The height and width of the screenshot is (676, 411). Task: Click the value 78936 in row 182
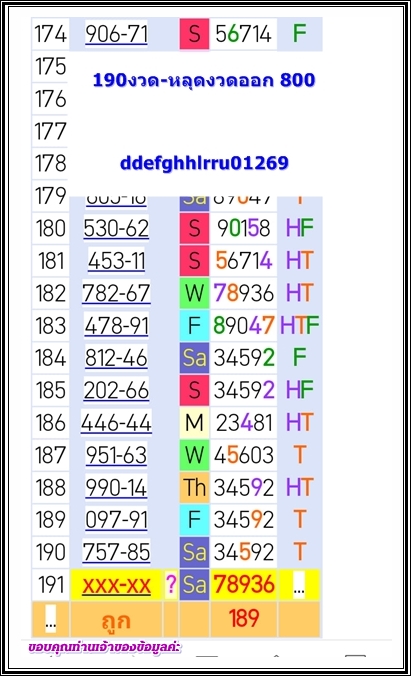[244, 293]
